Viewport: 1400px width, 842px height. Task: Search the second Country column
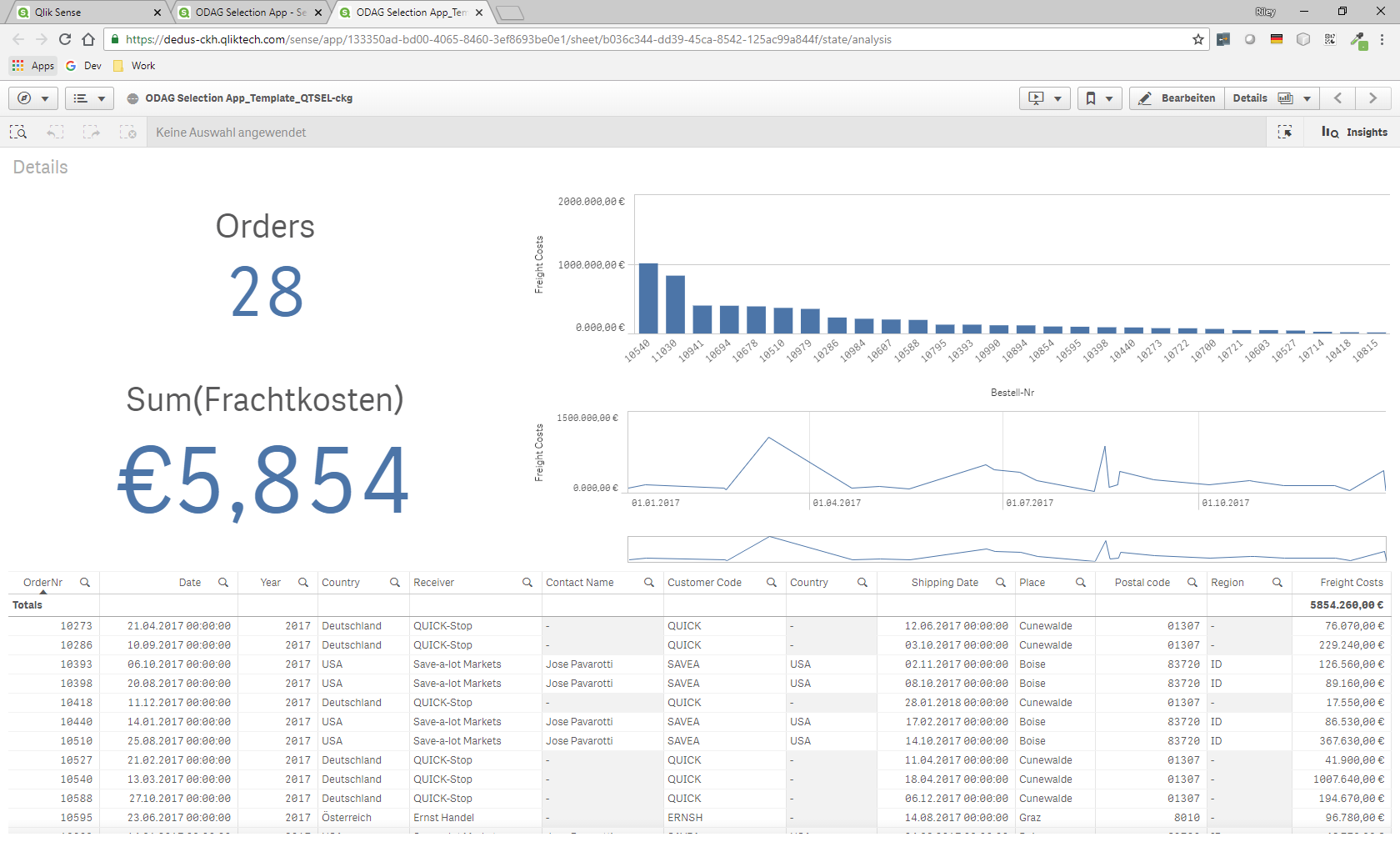(862, 583)
